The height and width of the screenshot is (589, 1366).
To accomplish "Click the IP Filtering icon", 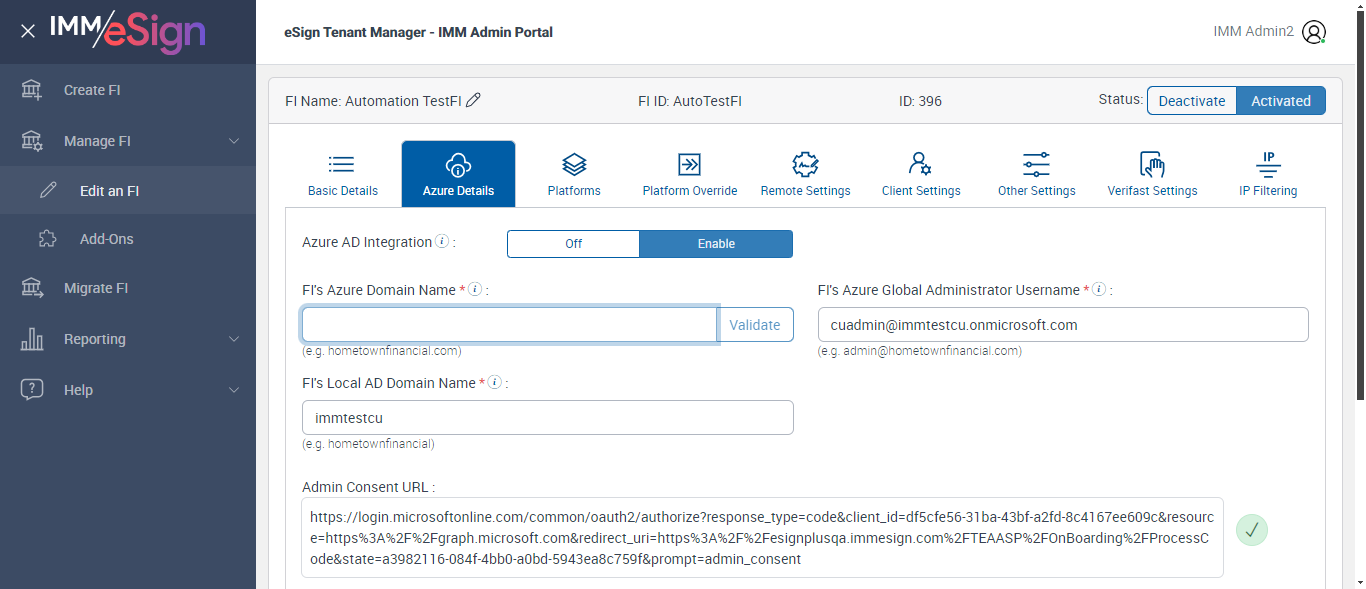I will click(1268, 164).
